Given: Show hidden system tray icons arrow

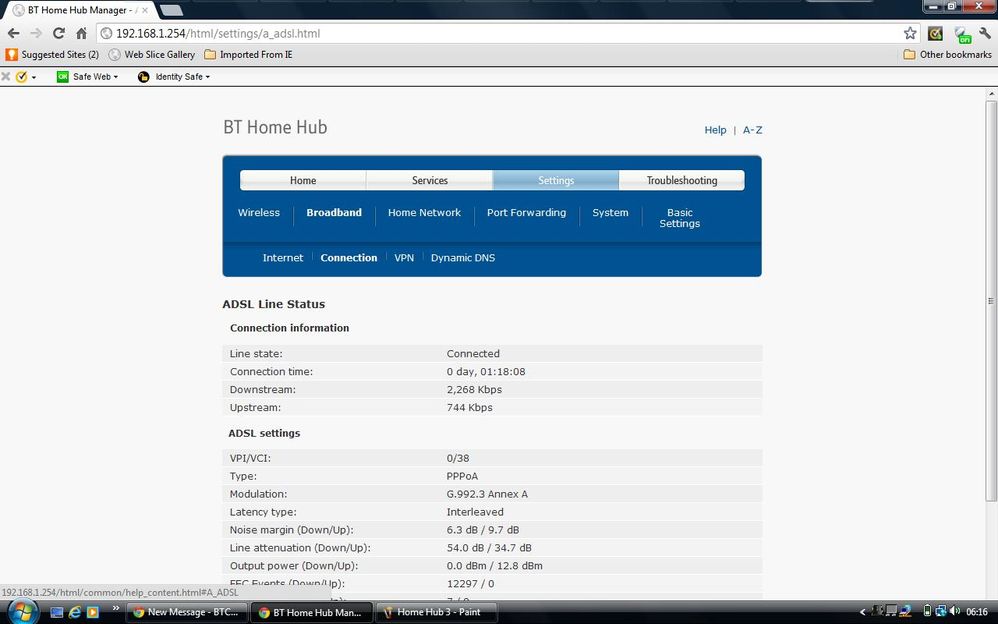Looking at the screenshot, I should [863, 613].
